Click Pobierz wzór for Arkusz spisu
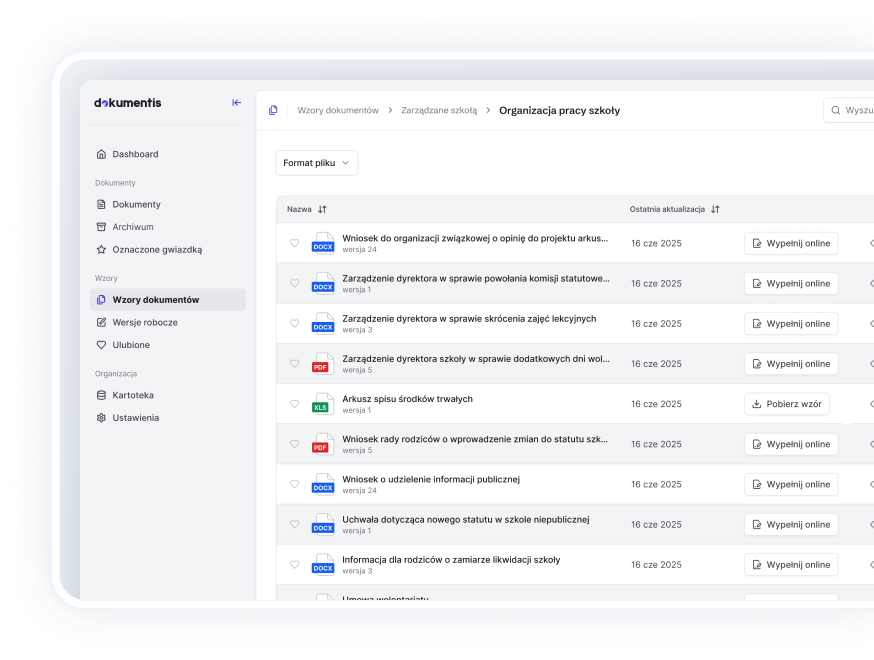874x660 pixels. tap(786, 404)
